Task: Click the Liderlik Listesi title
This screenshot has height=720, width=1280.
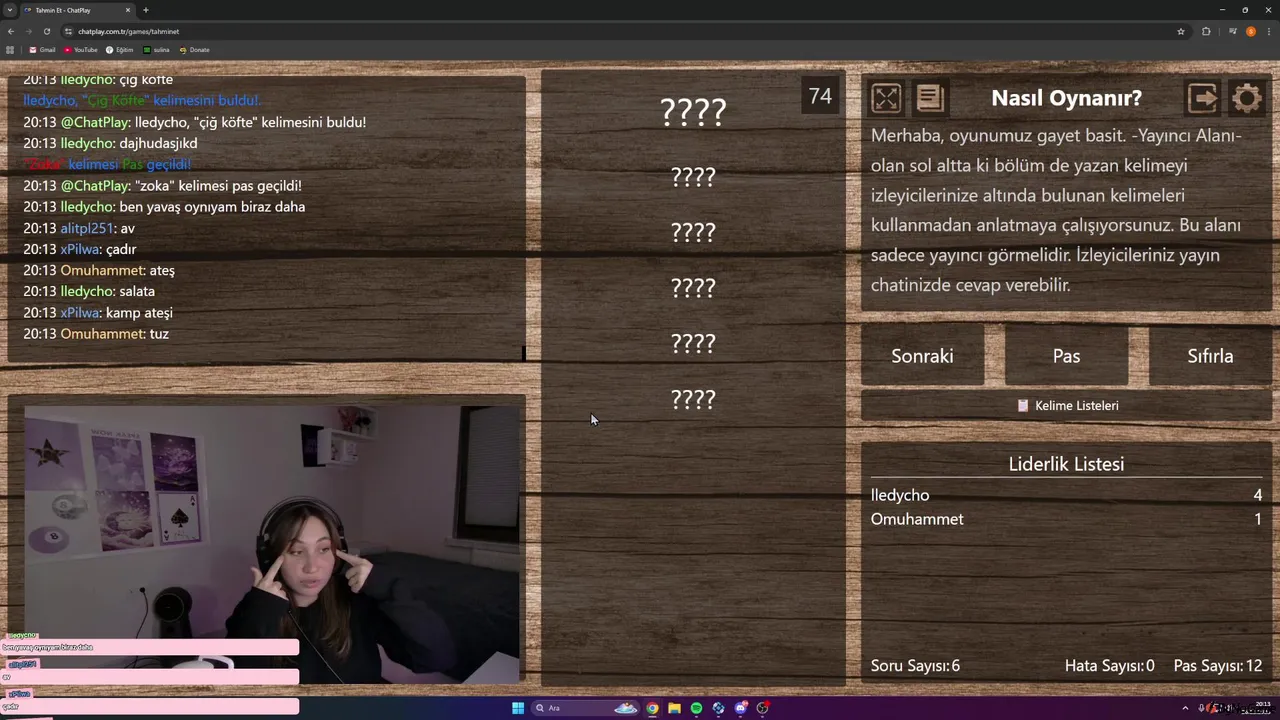Action: coord(1066,464)
